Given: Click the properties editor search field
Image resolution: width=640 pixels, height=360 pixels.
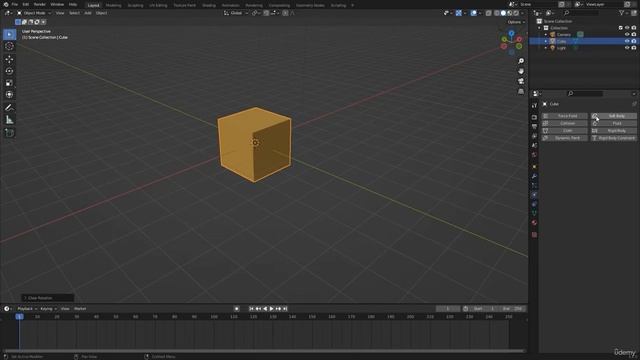Looking at the screenshot, I should (585, 94).
